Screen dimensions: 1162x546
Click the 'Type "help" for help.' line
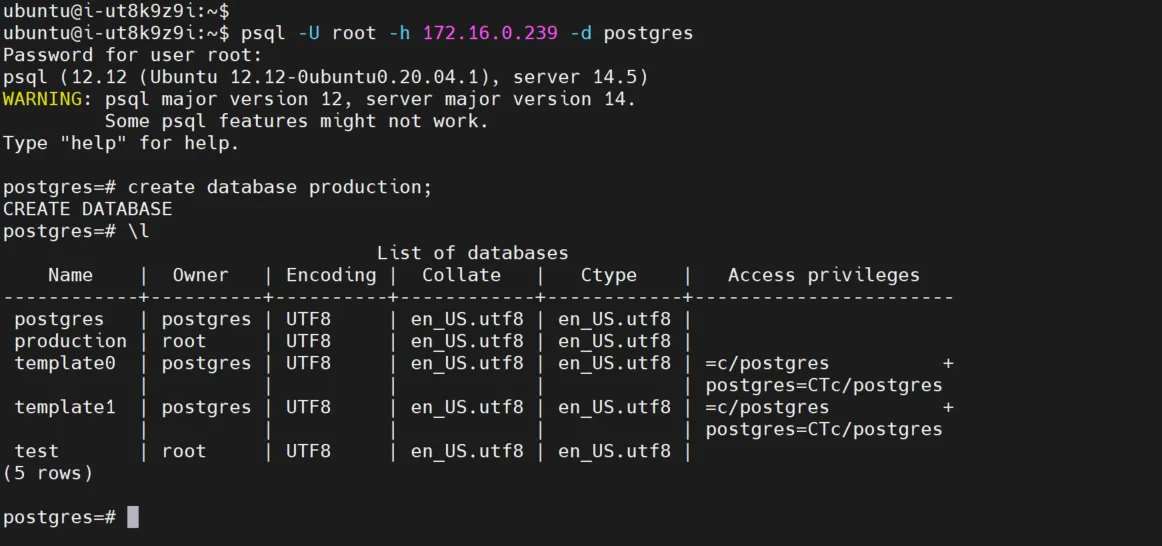coord(121,143)
